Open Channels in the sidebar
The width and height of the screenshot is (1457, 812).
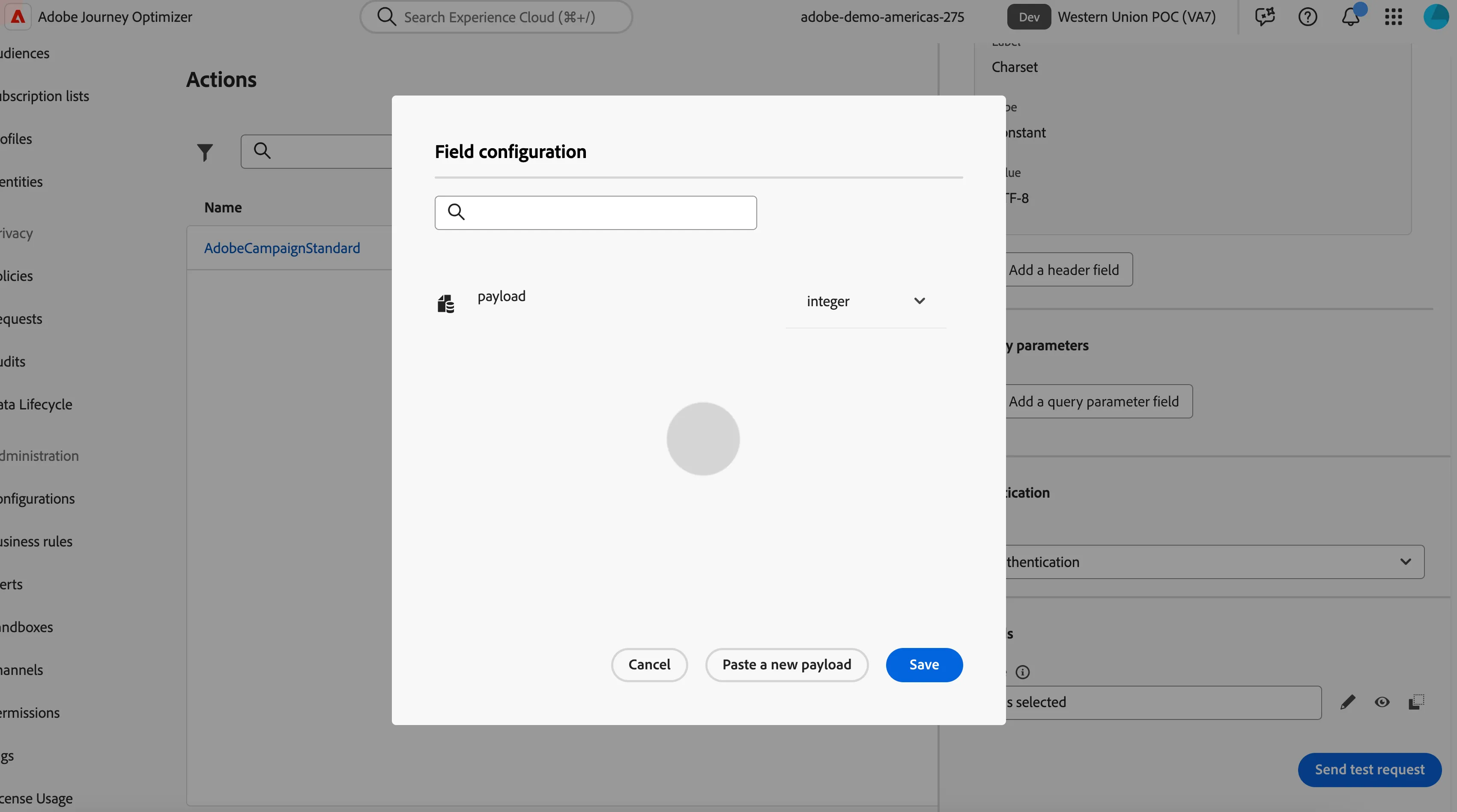click(21, 670)
